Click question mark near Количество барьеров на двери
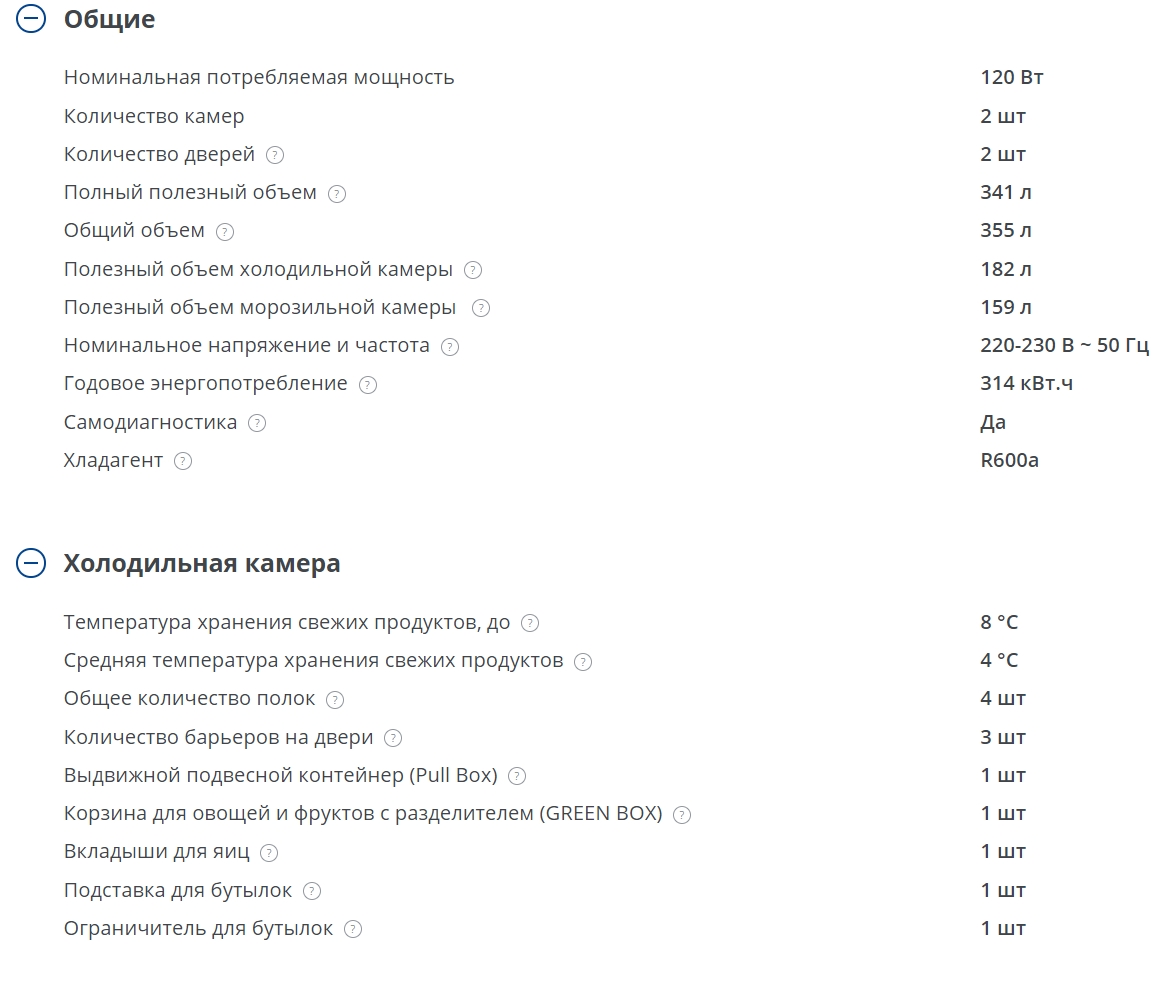 [393, 738]
